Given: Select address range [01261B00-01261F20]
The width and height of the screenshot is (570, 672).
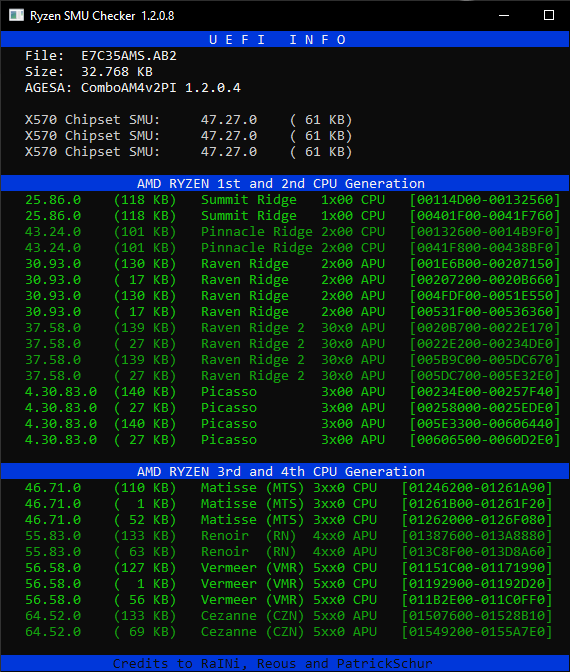Looking at the screenshot, I should 477,504.
